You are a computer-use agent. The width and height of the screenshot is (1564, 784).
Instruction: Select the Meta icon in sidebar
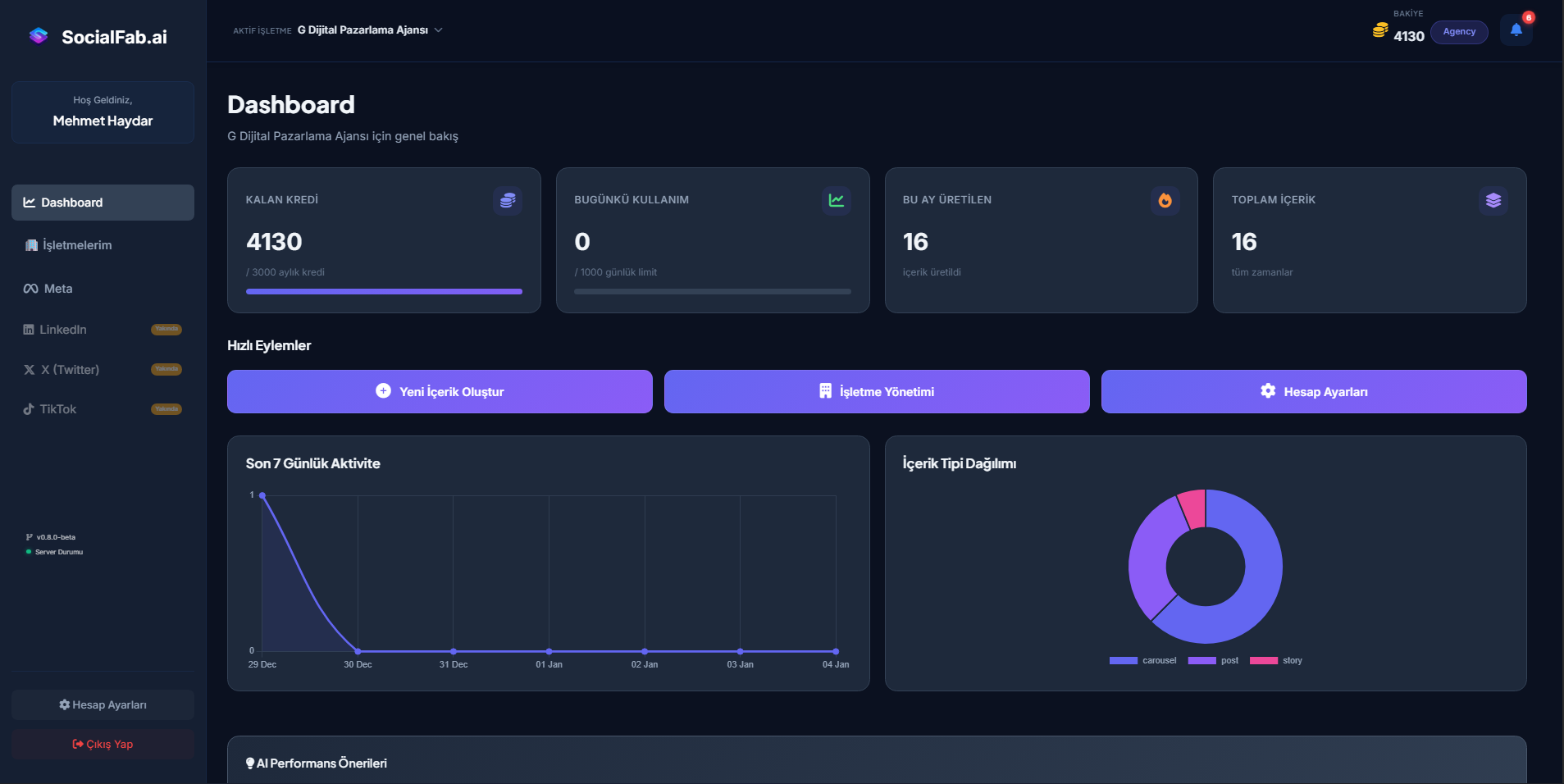(x=30, y=288)
